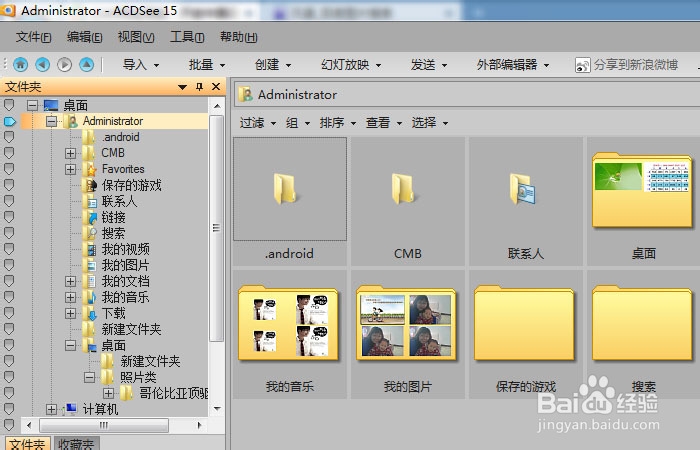Switch to the 收藏夹 bottom tab
The image size is (700, 450).
coord(75,444)
